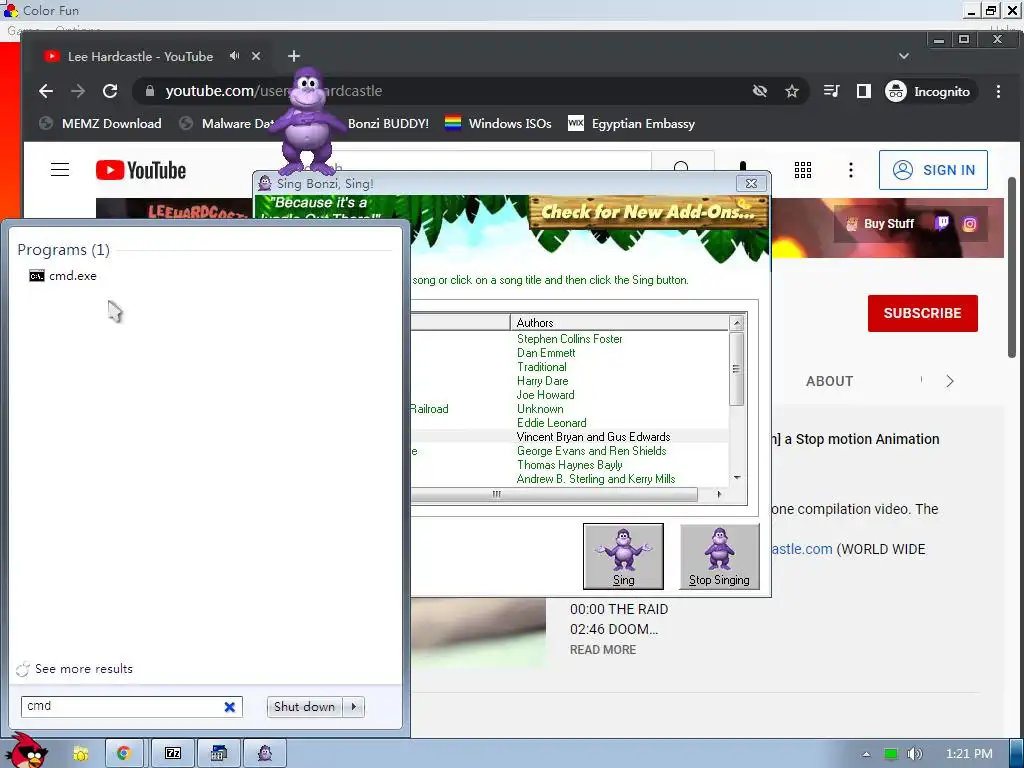
Task: Show more channel tabs with the right chevron
Action: [x=950, y=381]
